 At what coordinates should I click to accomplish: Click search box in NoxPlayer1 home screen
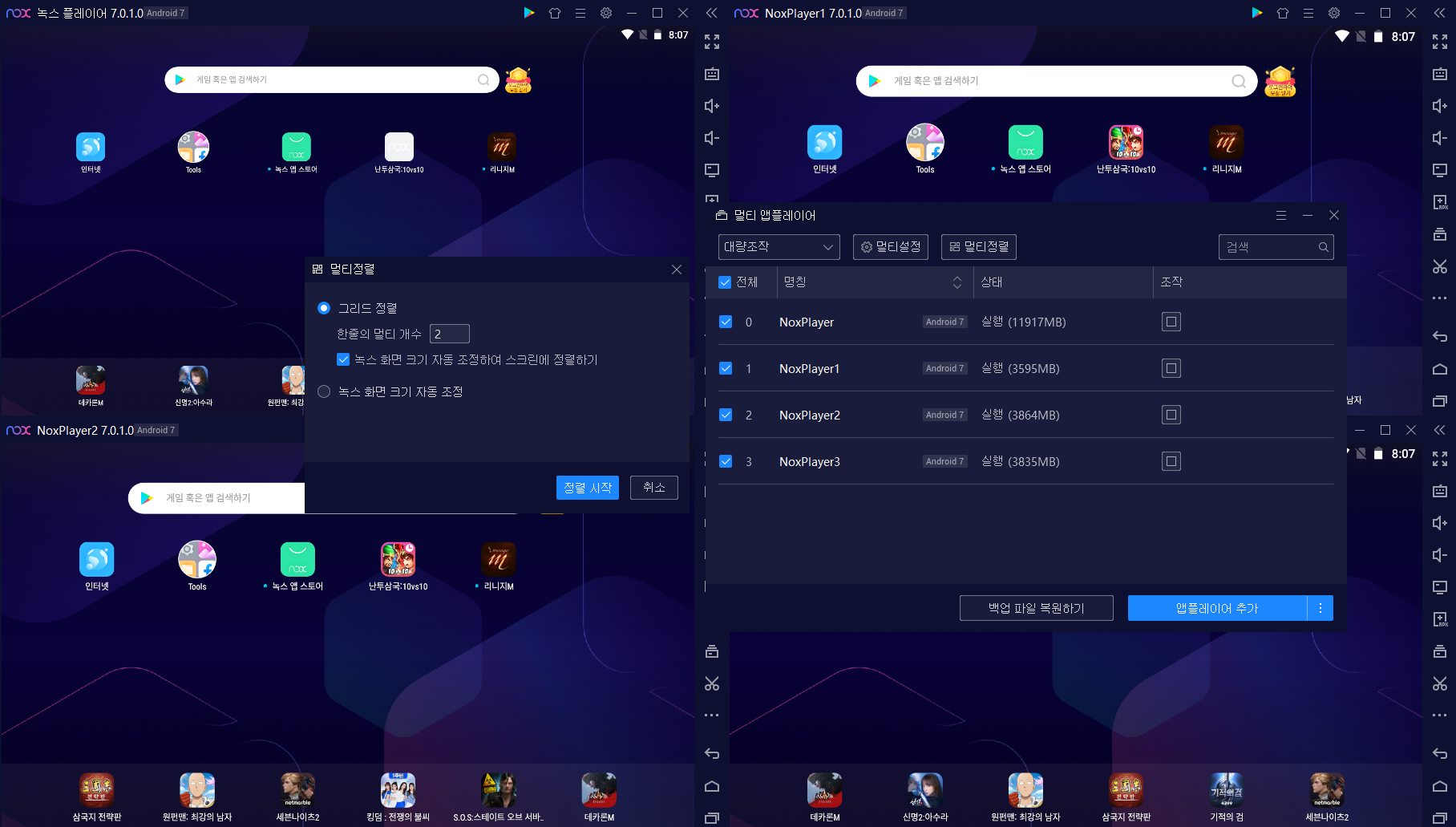click(x=1057, y=81)
